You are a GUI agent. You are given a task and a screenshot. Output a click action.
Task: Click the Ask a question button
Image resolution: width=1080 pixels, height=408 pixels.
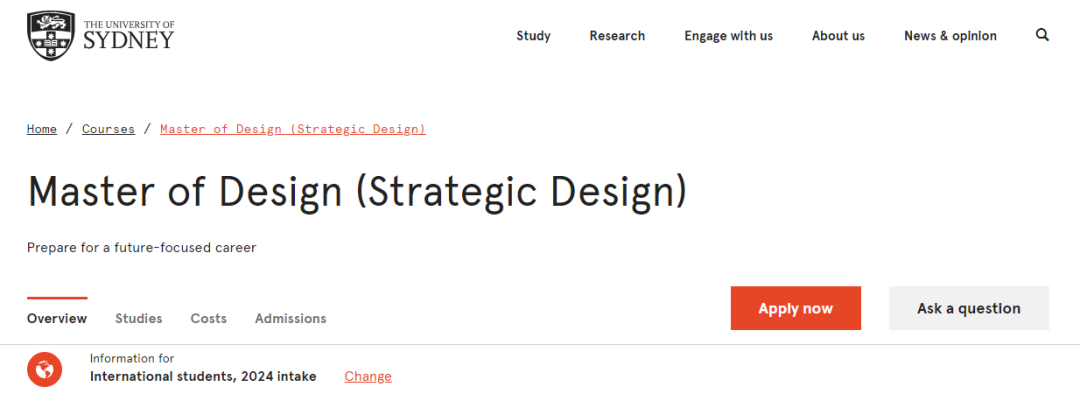tap(969, 308)
